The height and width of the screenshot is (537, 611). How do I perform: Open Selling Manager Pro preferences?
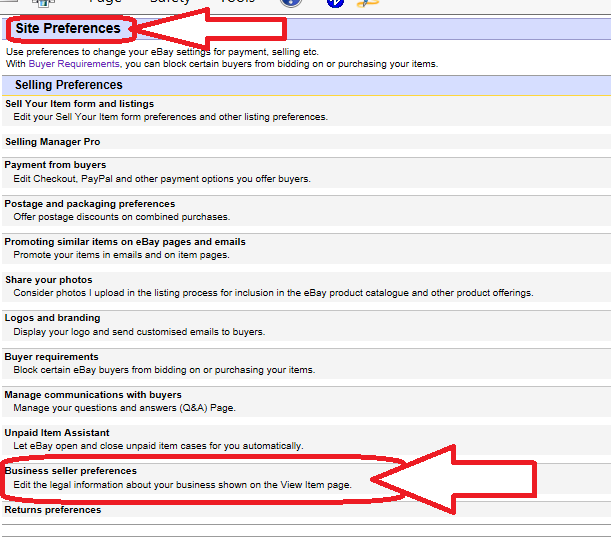click(52, 142)
